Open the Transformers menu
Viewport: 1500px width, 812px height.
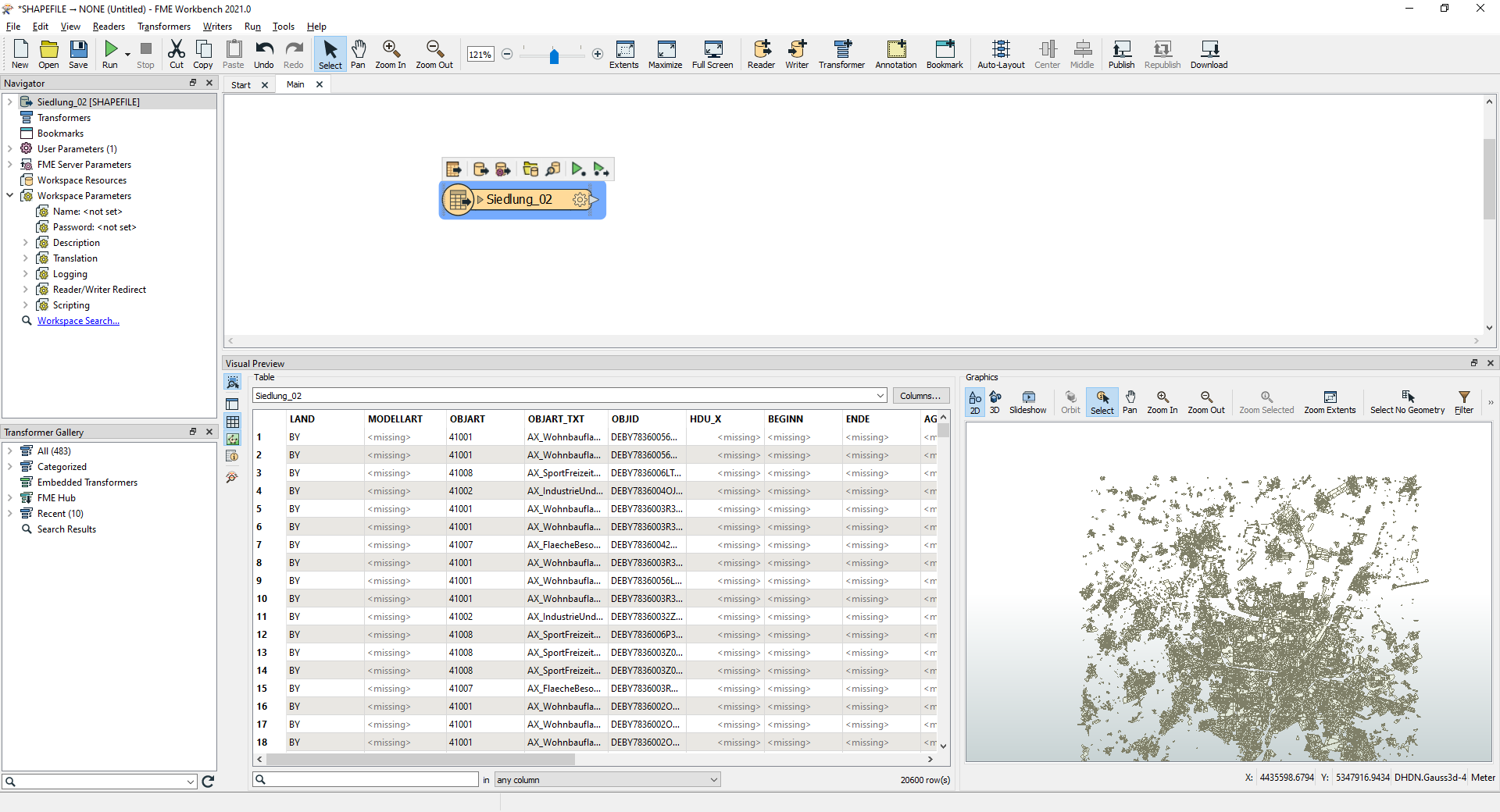point(164,27)
